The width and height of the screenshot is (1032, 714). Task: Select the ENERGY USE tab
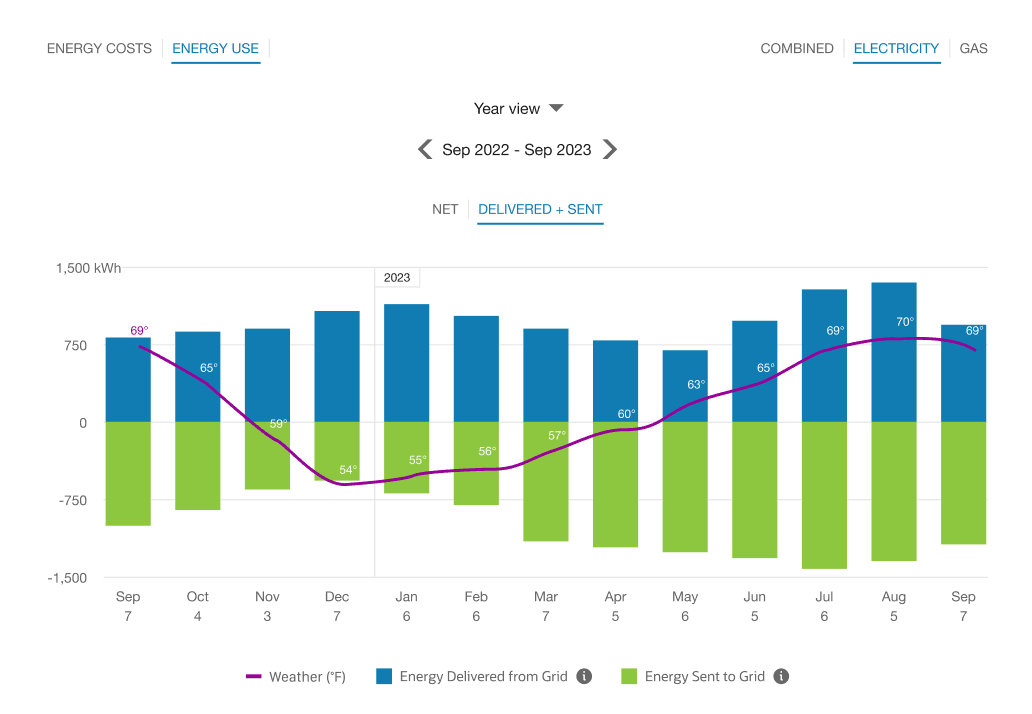pyautogui.click(x=215, y=48)
